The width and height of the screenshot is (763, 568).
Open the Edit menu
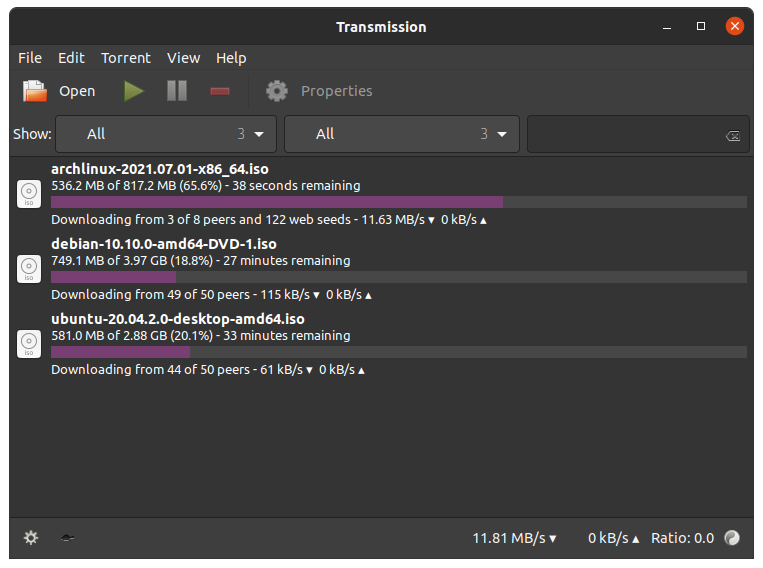[x=71, y=58]
